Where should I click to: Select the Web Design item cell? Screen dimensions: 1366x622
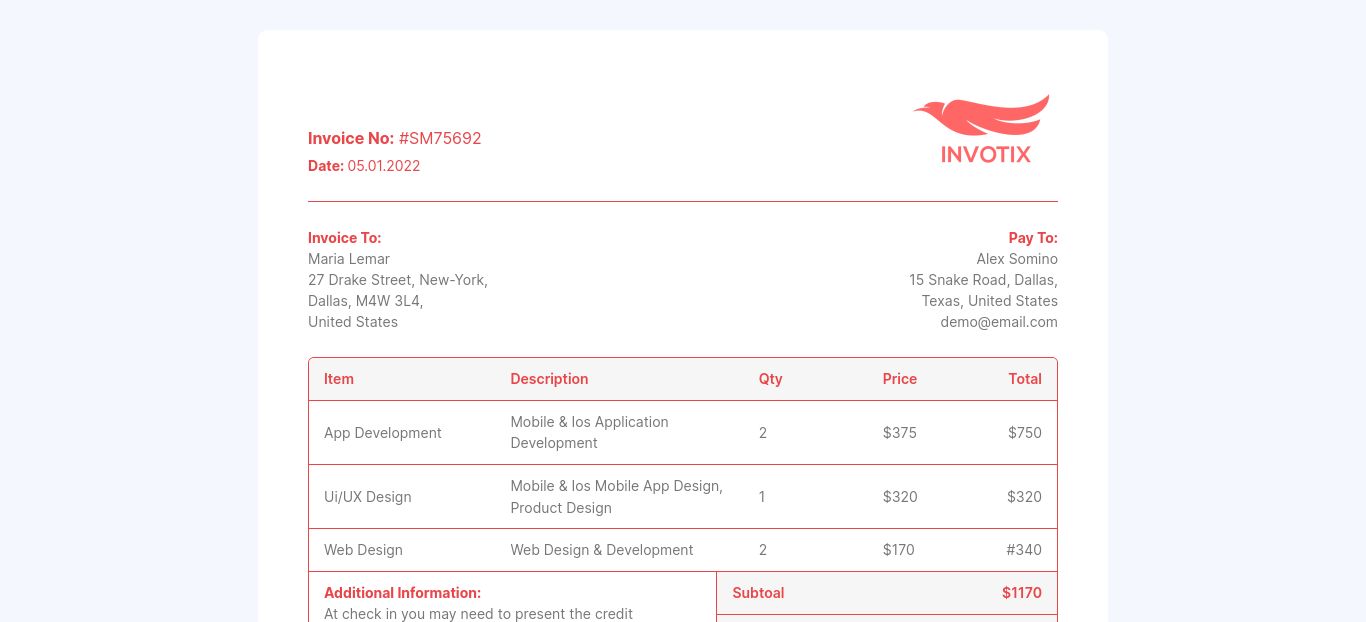point(363,550)
